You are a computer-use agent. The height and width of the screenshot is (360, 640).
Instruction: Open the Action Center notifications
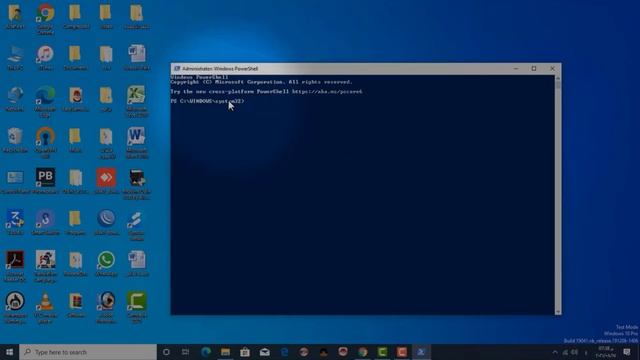coord(627,352)
